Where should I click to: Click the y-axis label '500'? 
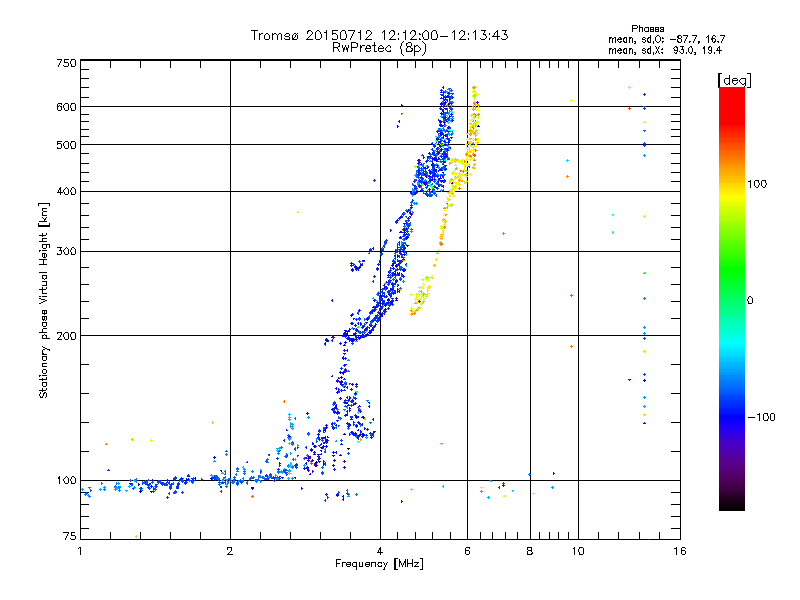coord(66,145)
